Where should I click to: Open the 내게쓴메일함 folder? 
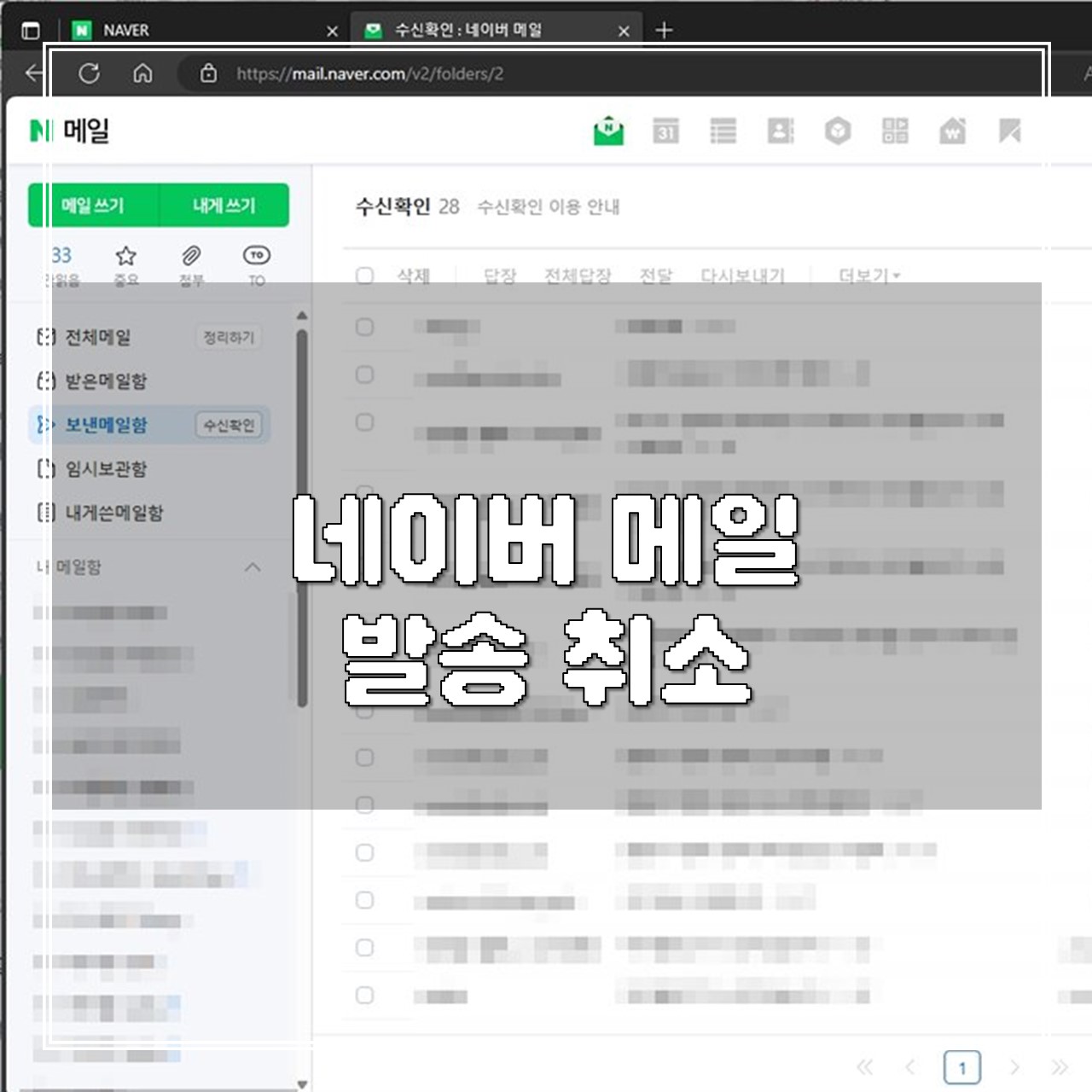pyautogui.click(x=114, y=513)
